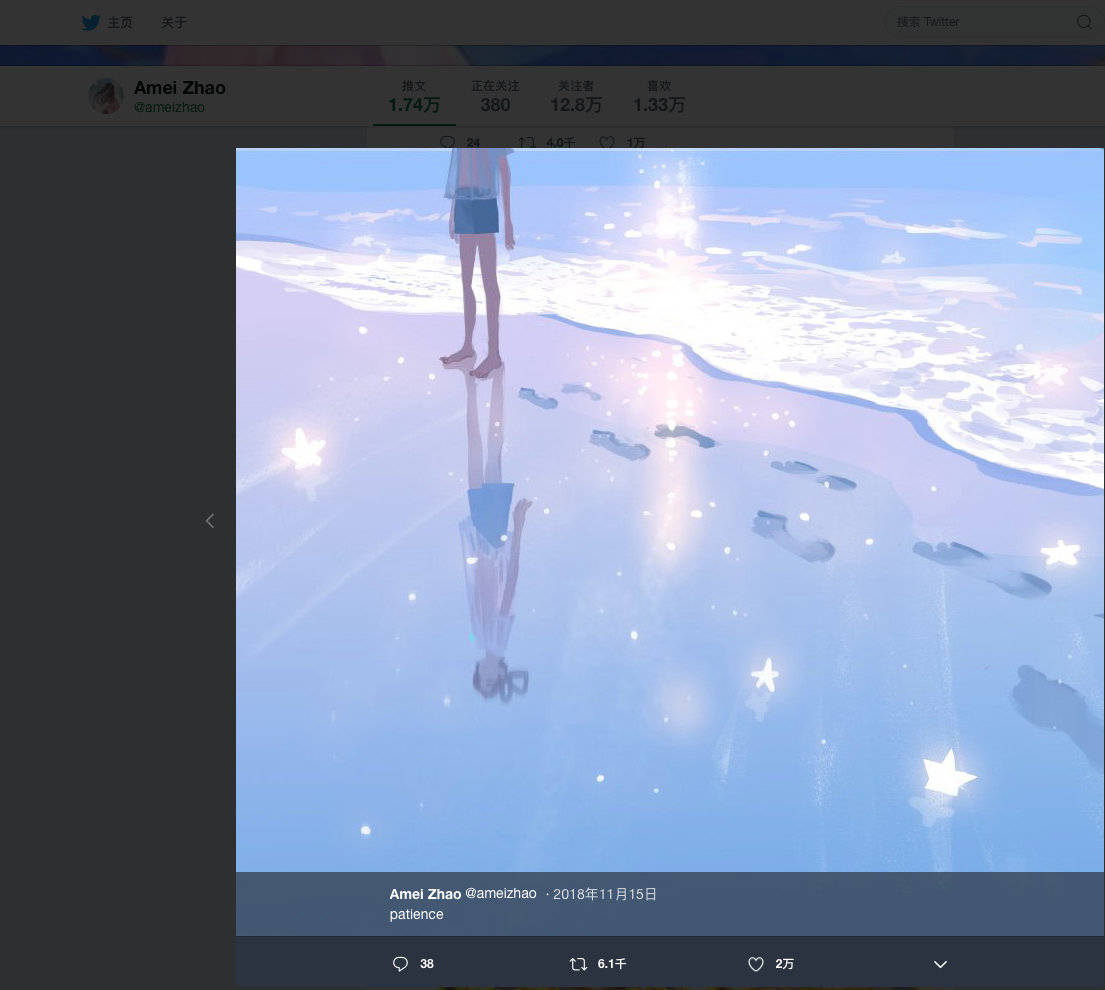Open the Amei Zhao profile name link
Image resolution: width=1105 pixels, height=990 pixels.
180,88
